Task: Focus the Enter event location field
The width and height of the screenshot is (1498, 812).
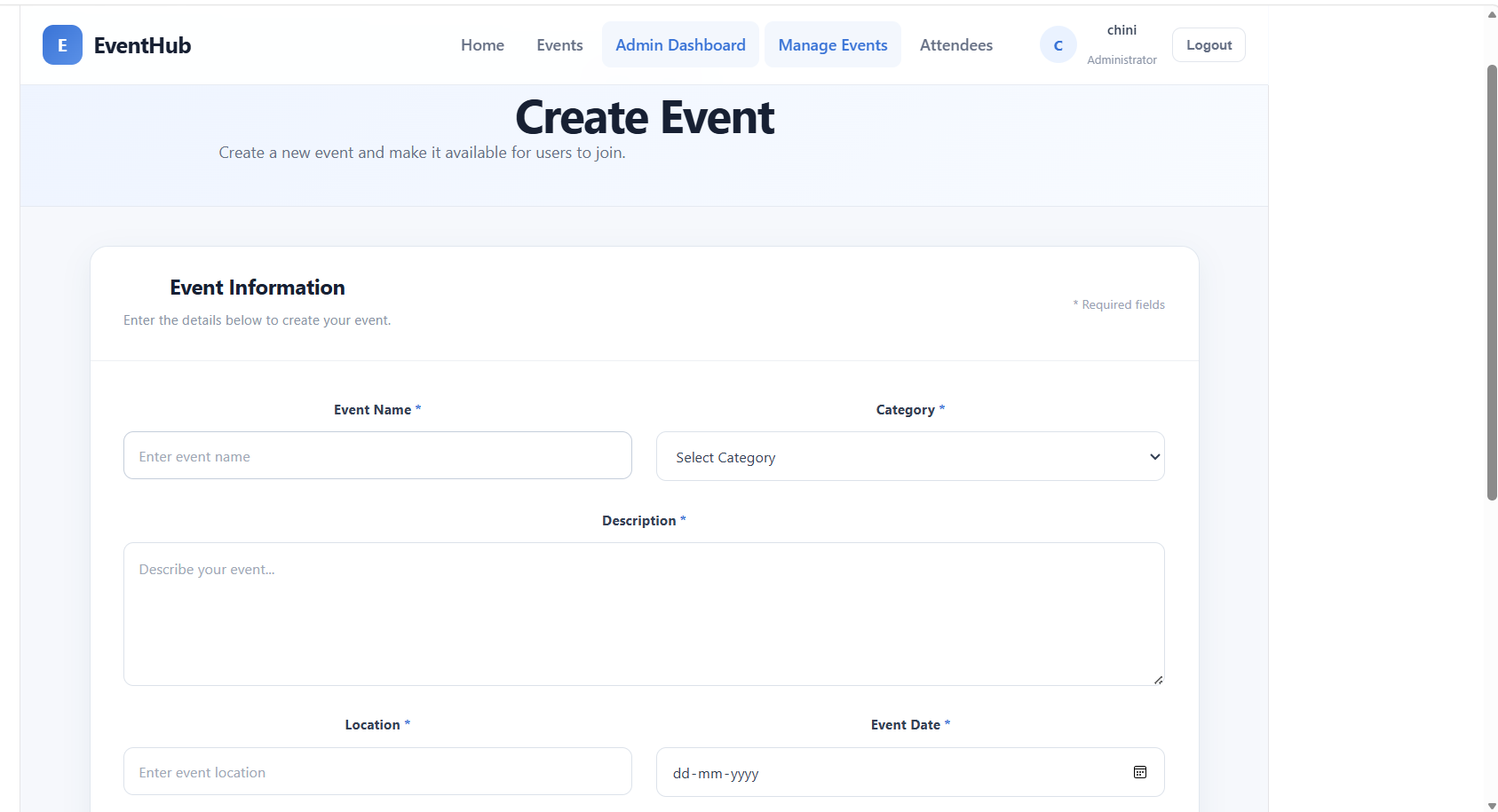Action: coord(377,771)
